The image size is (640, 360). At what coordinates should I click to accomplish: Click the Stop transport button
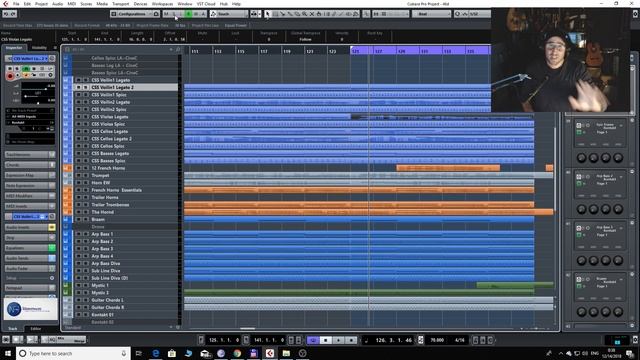coord(326,340)
